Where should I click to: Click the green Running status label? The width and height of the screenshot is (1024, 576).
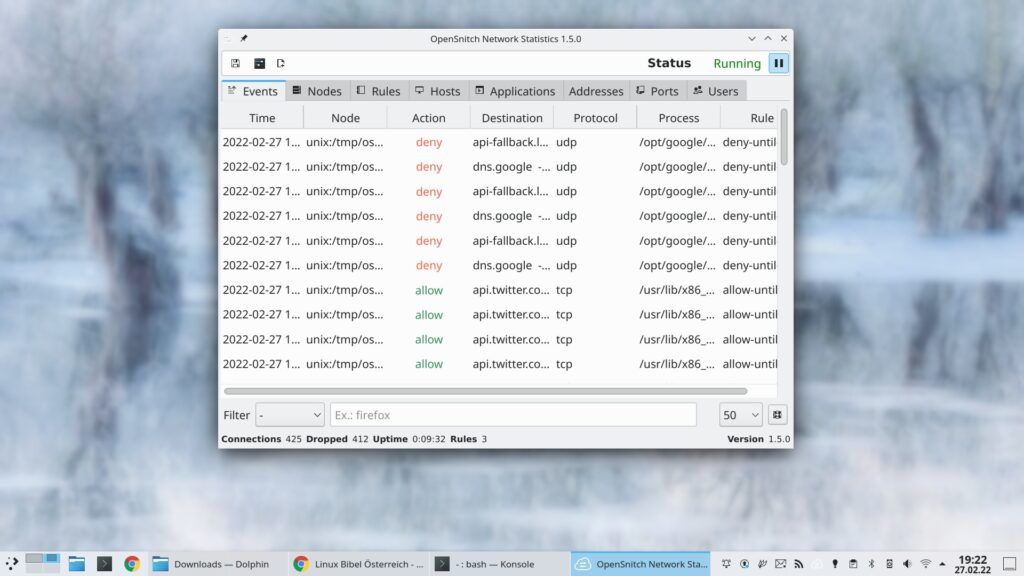pos(737,63)
